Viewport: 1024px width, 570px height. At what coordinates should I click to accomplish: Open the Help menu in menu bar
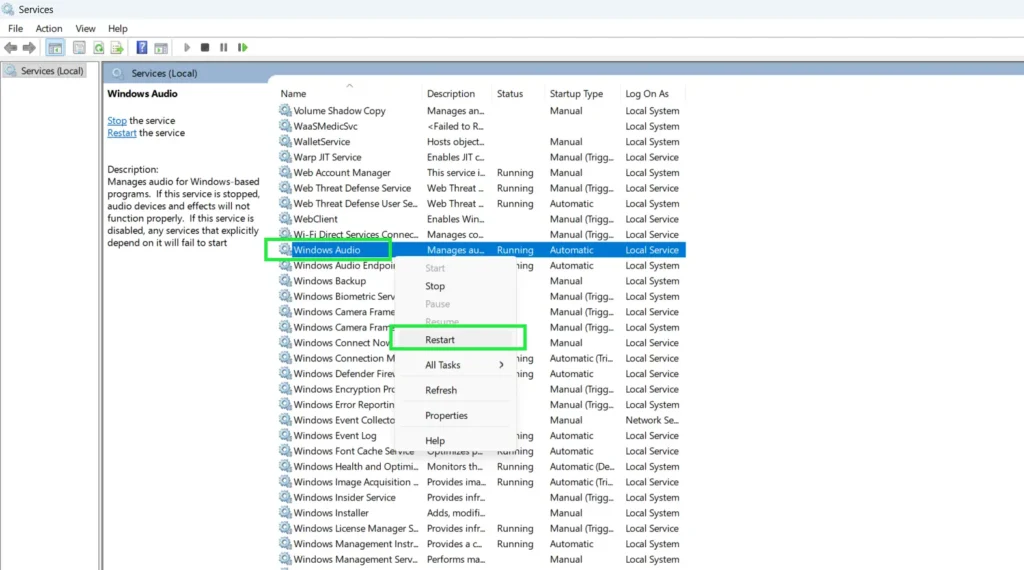click(118, 29)
